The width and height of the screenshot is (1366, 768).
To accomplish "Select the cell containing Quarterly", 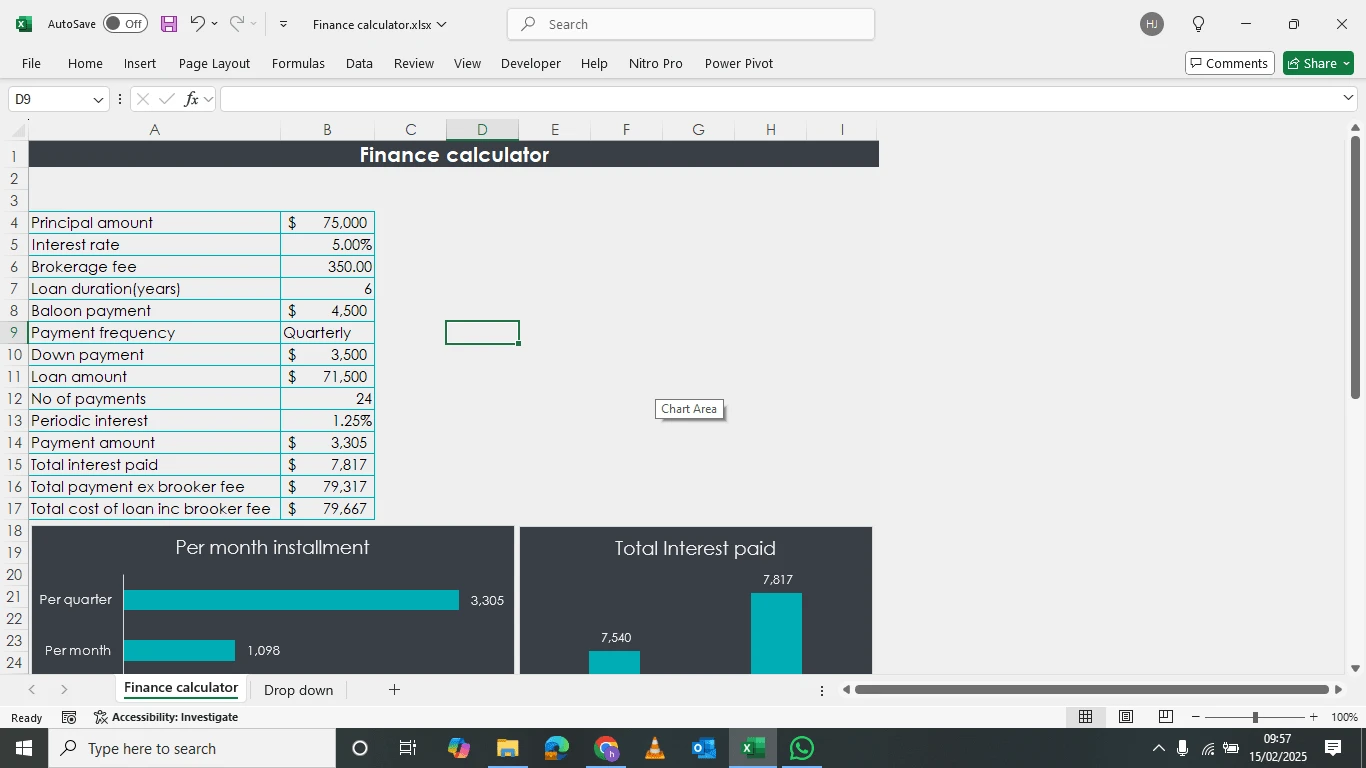I will pyautogui.click(x=328, y=333).
